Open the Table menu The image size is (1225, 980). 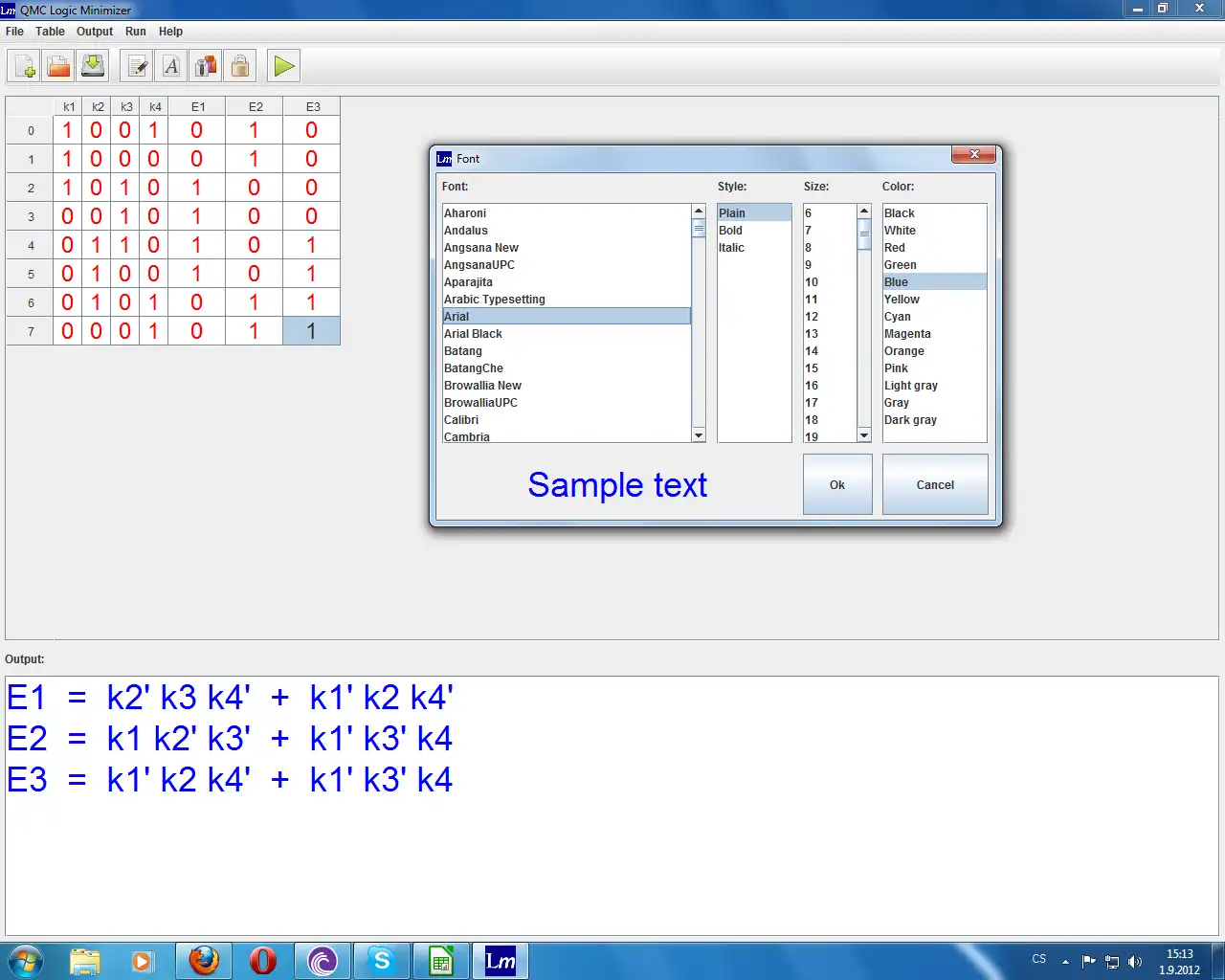pyautogui.click(x=50, y=32)
